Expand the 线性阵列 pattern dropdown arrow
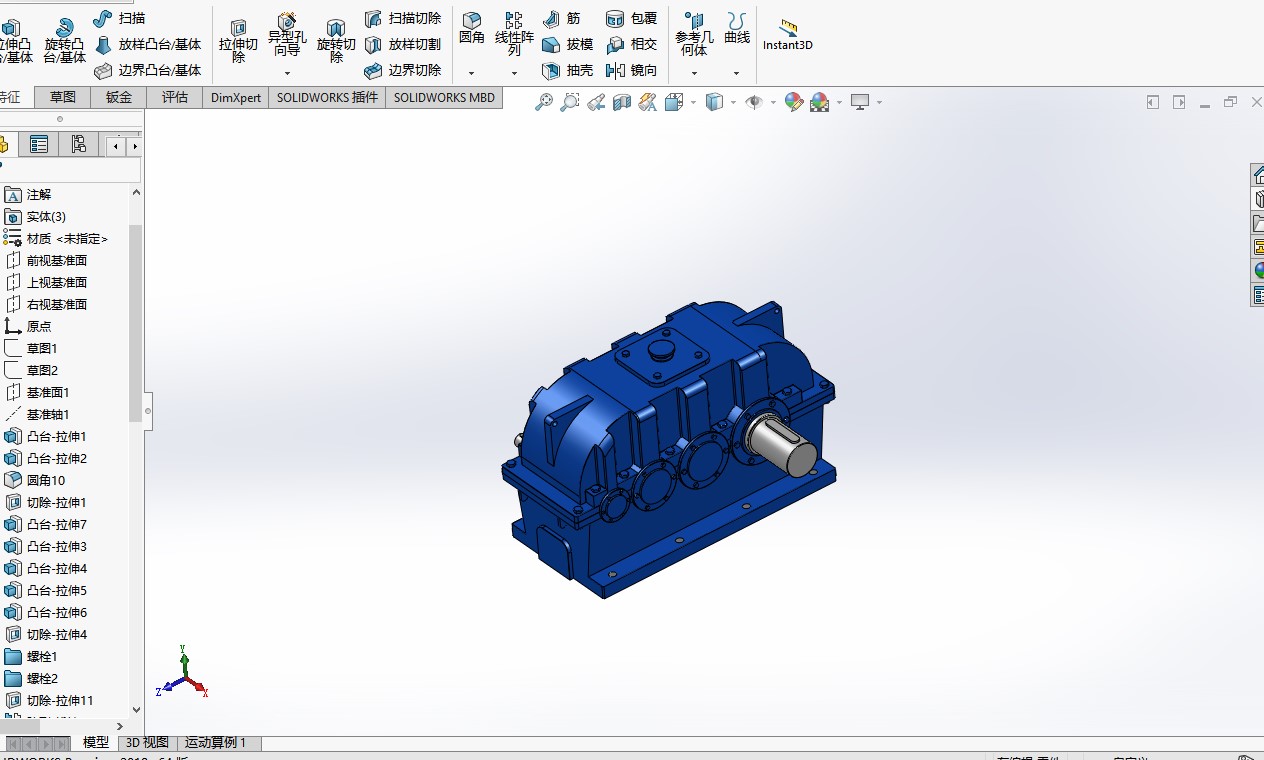This screenshot has width=1264, height=760. tap(514, 73)
